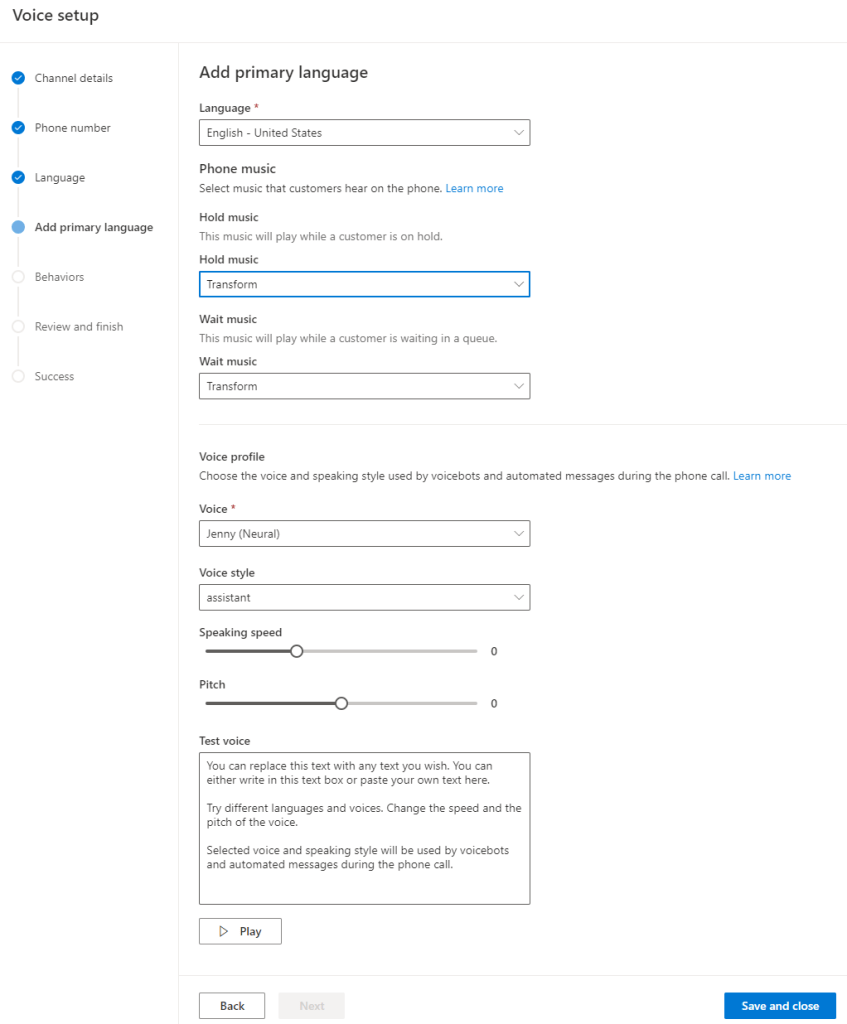Click the Save and close button

coord(779,1006)
